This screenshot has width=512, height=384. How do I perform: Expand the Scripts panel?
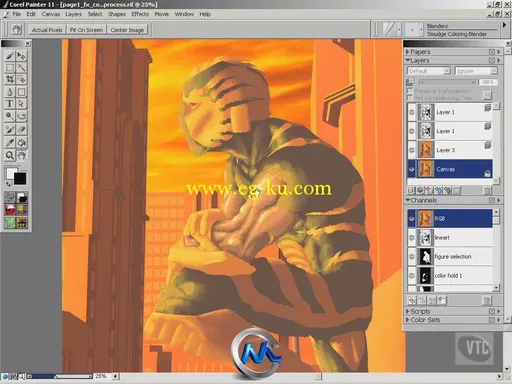click(x=407, y=311)
